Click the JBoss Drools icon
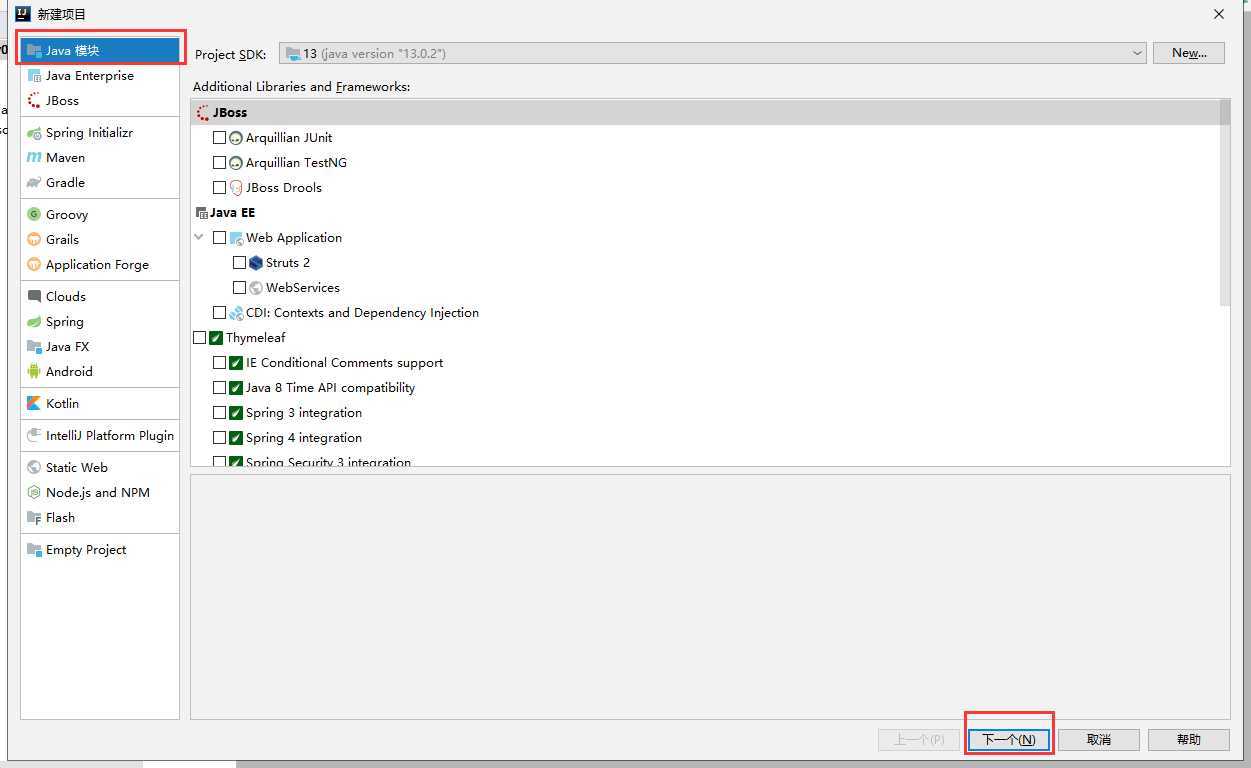 point(236,187)
